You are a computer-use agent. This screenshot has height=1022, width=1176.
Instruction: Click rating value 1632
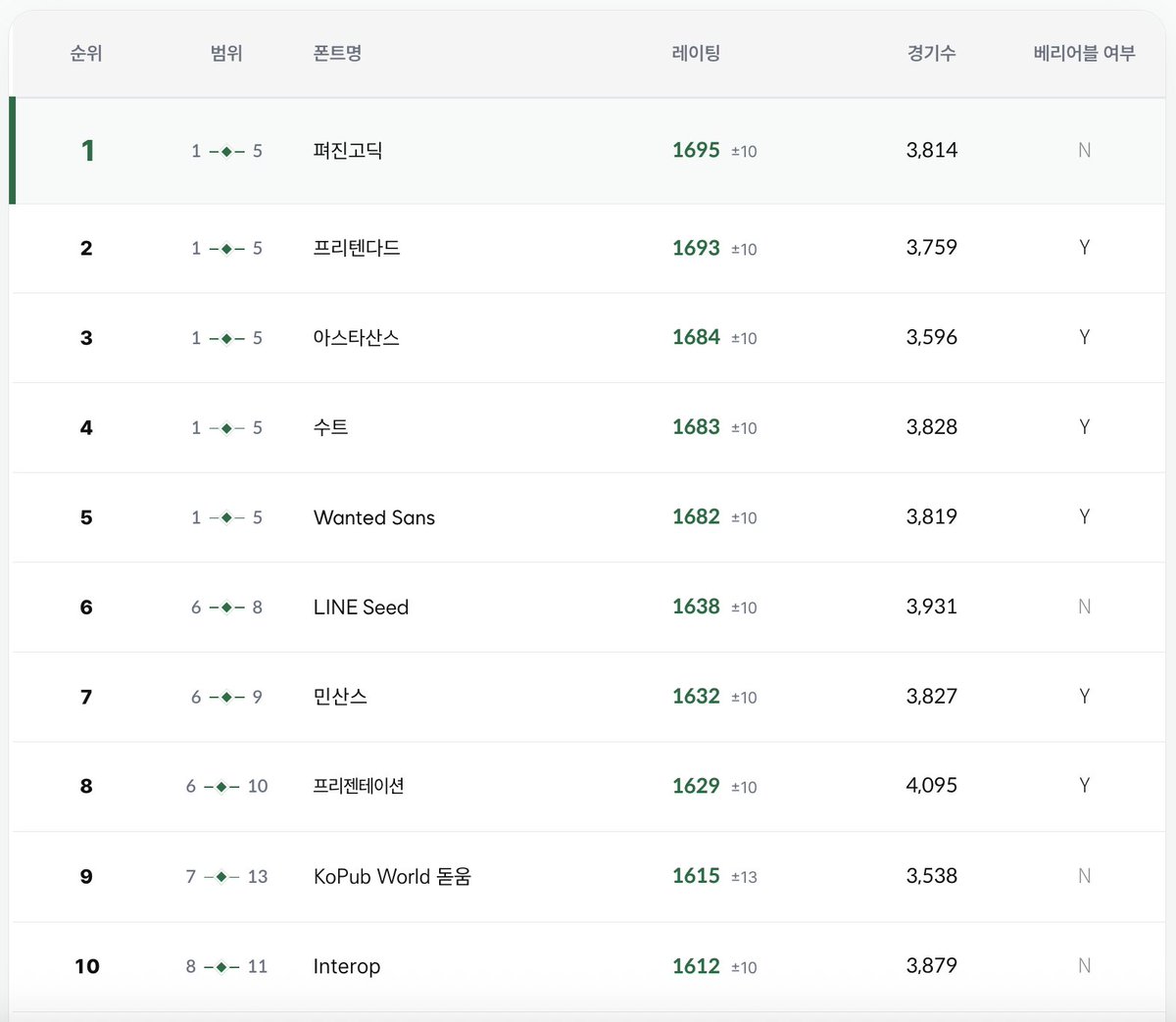[x=696, y=696]
